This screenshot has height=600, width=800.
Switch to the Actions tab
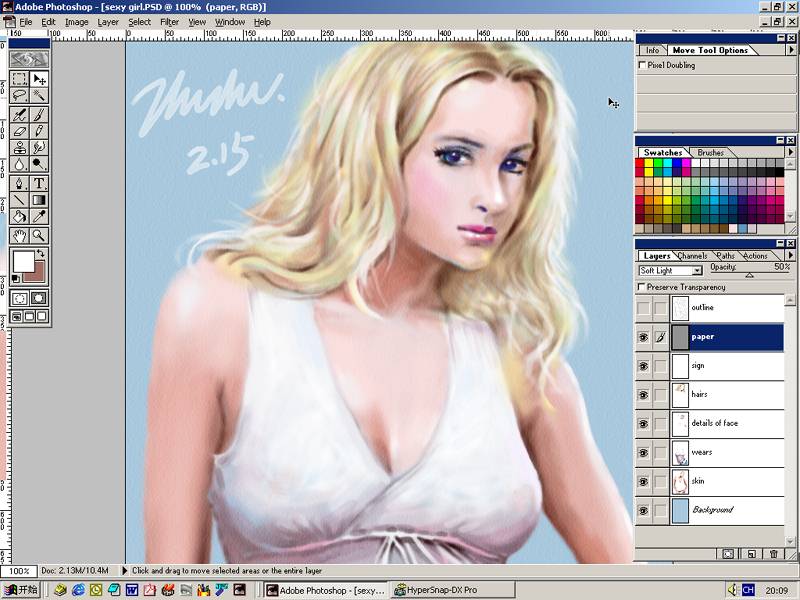pos(755,256)
